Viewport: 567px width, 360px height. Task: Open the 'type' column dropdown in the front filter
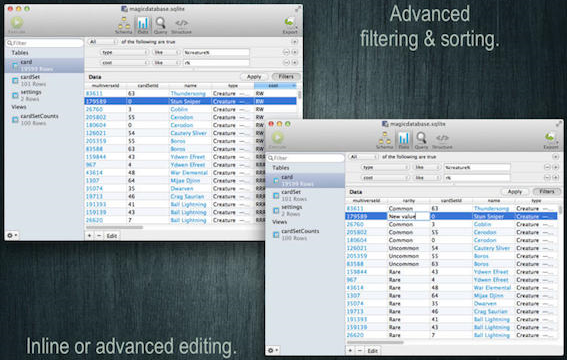pos(385,167)
